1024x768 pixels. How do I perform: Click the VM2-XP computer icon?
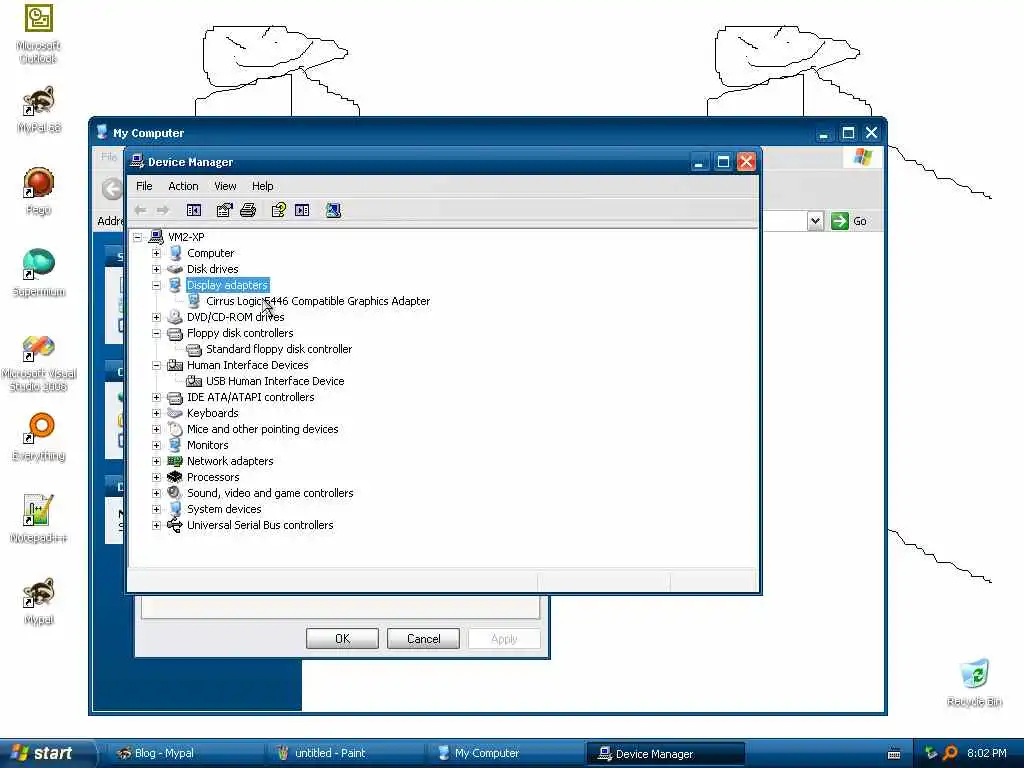(x=156, y=236)
